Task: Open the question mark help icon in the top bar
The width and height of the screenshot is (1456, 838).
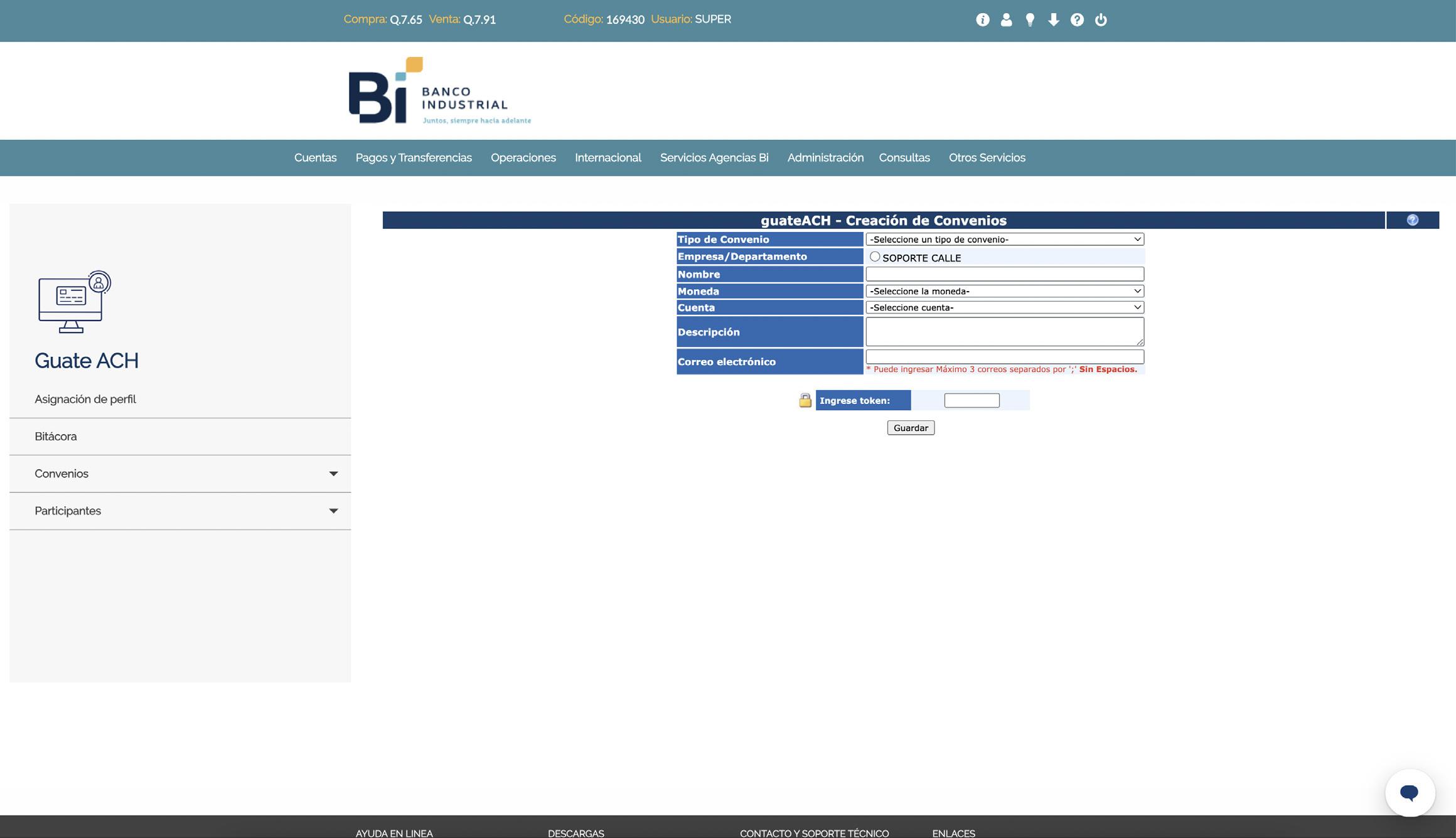Action: (x=1077, y=20)
